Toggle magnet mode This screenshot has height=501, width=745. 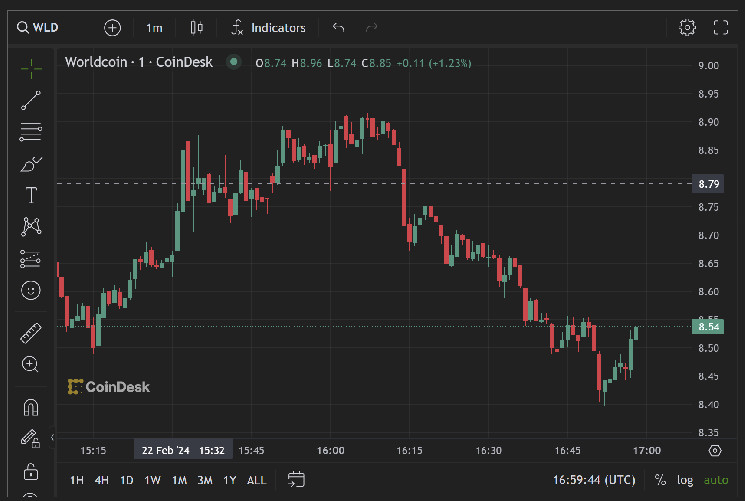31,407
